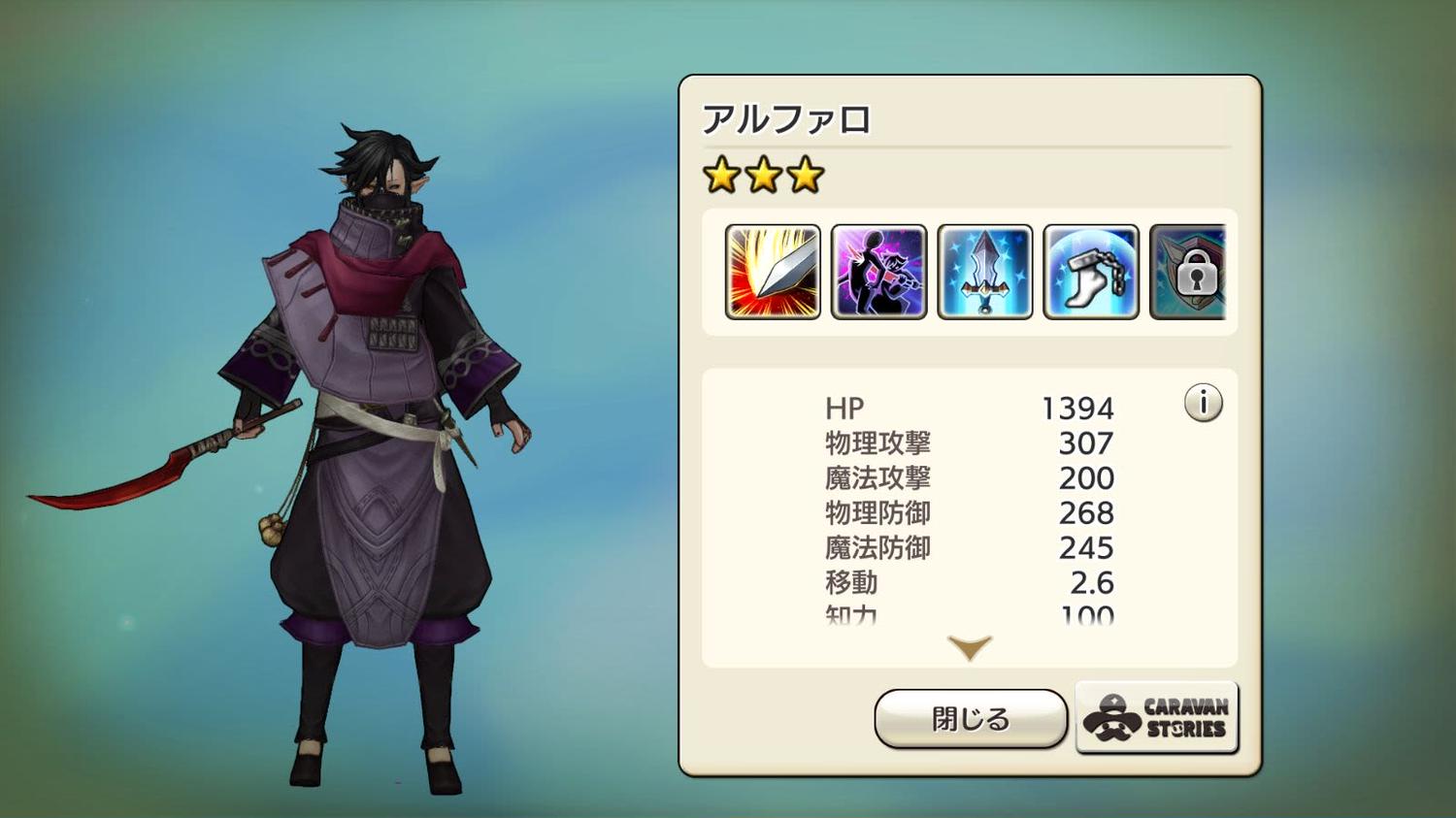Open the purple shadow assassin skill icon
The image size is (1456, 818).
click(x=878, y=272)
